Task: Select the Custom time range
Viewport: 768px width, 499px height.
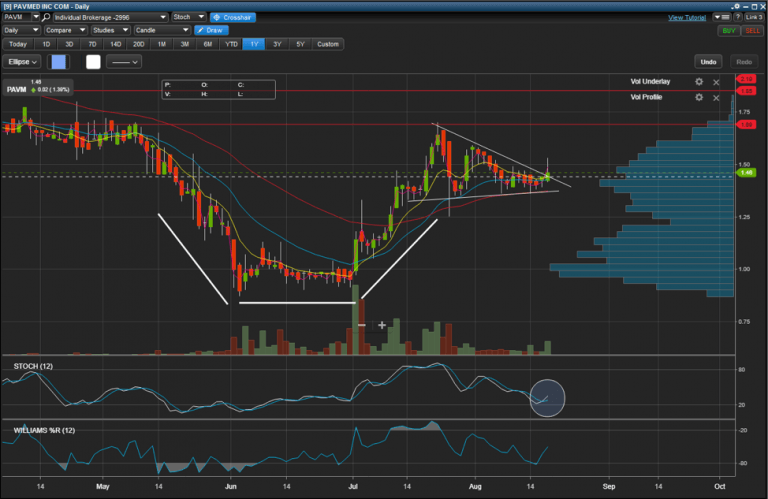Action: click(x=328, y=44)
